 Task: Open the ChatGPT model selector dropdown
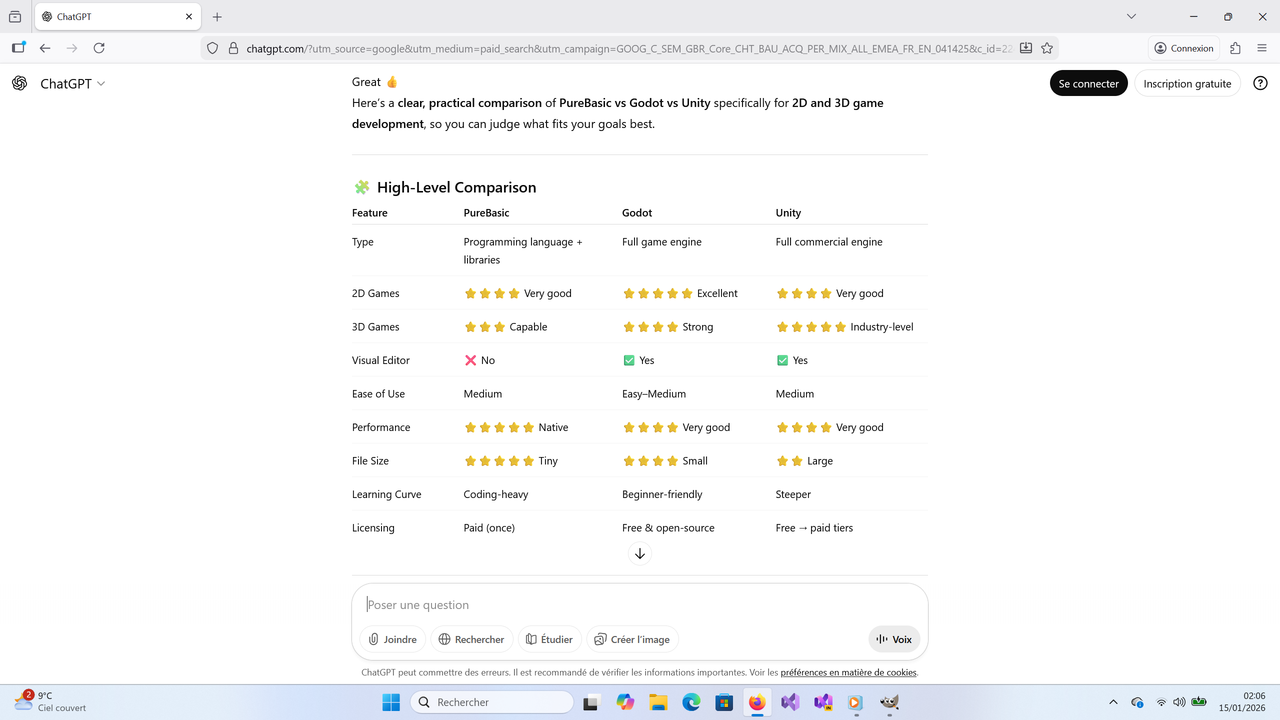pos(73,84)
